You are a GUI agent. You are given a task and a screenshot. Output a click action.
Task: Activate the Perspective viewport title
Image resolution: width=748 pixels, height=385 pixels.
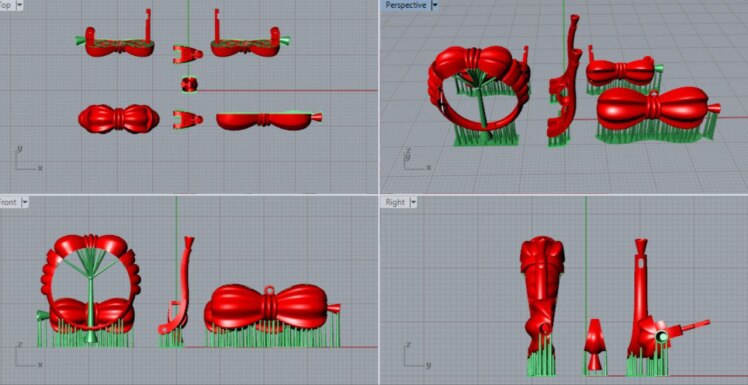click(405, 5)
